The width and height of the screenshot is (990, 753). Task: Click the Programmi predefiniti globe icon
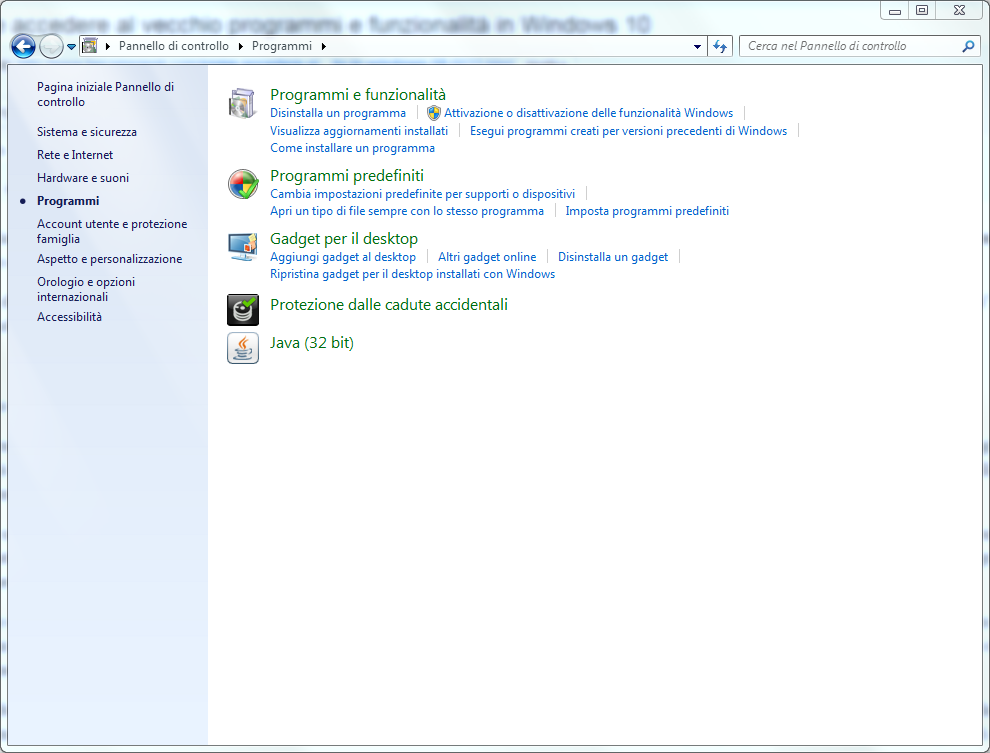tap(243, 184)
